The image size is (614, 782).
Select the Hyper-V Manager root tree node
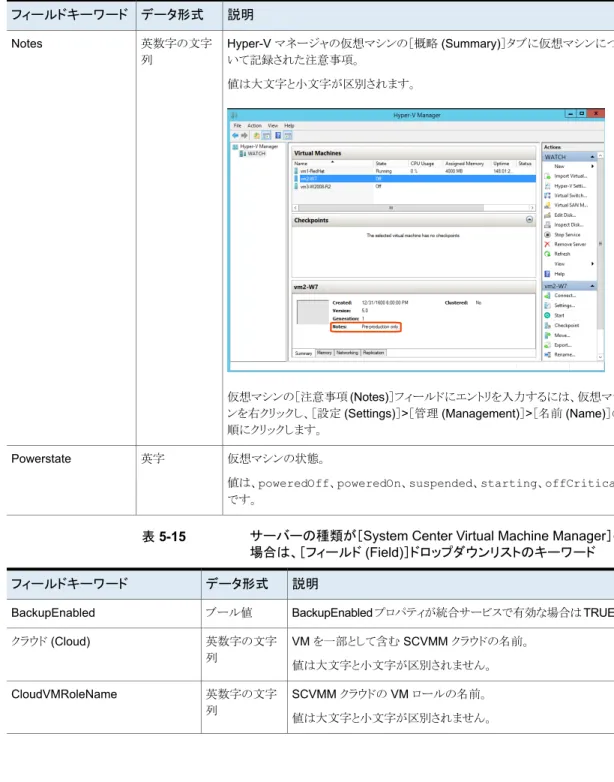[x=255, y=147]
